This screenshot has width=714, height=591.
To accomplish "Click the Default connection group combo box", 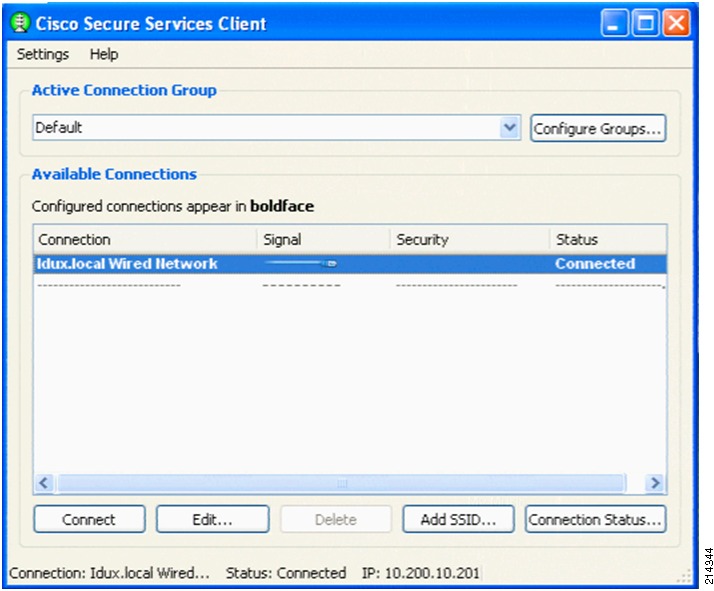I will [276, 127].
